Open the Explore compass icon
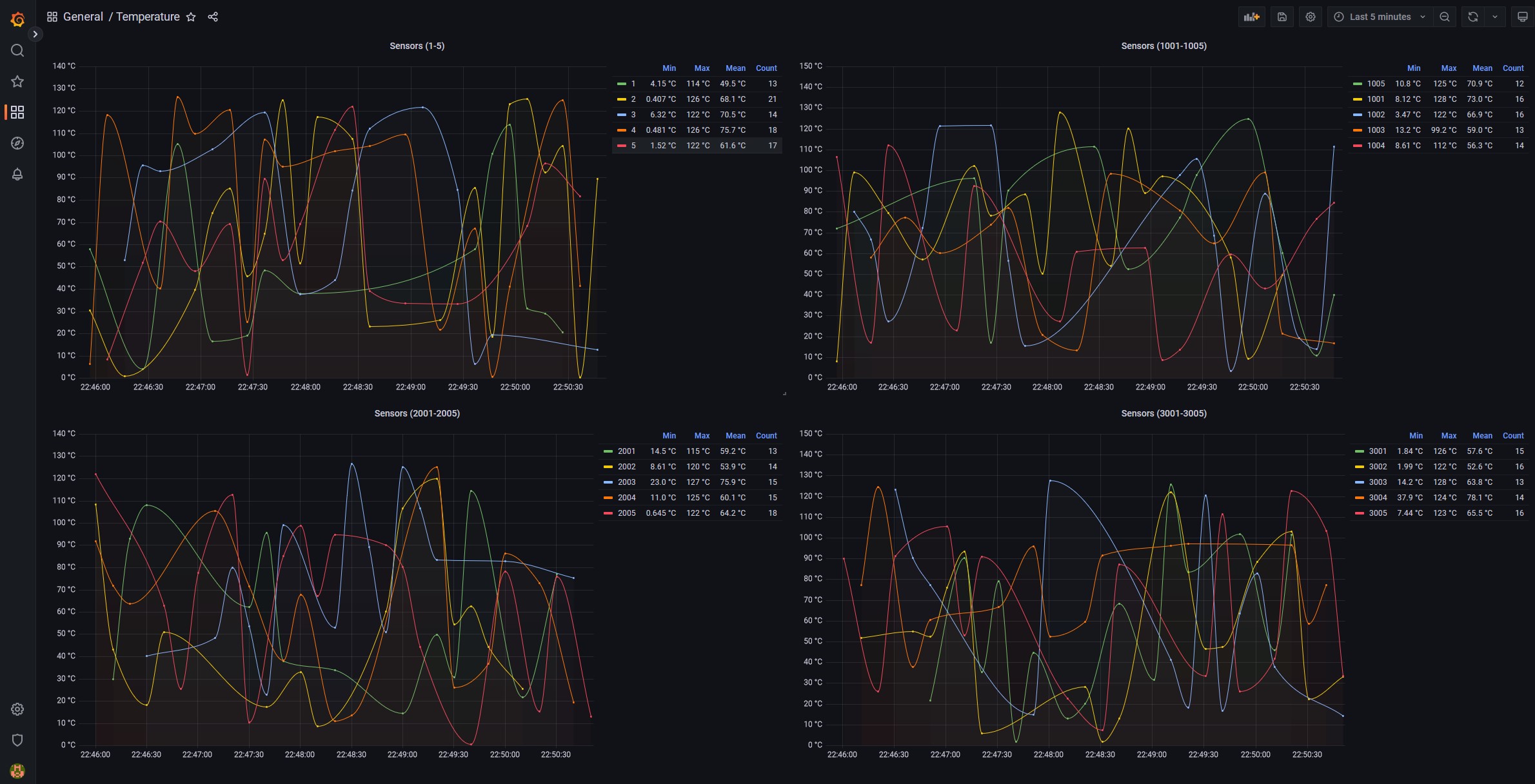1535x784 pixels. tap(17, 143)
